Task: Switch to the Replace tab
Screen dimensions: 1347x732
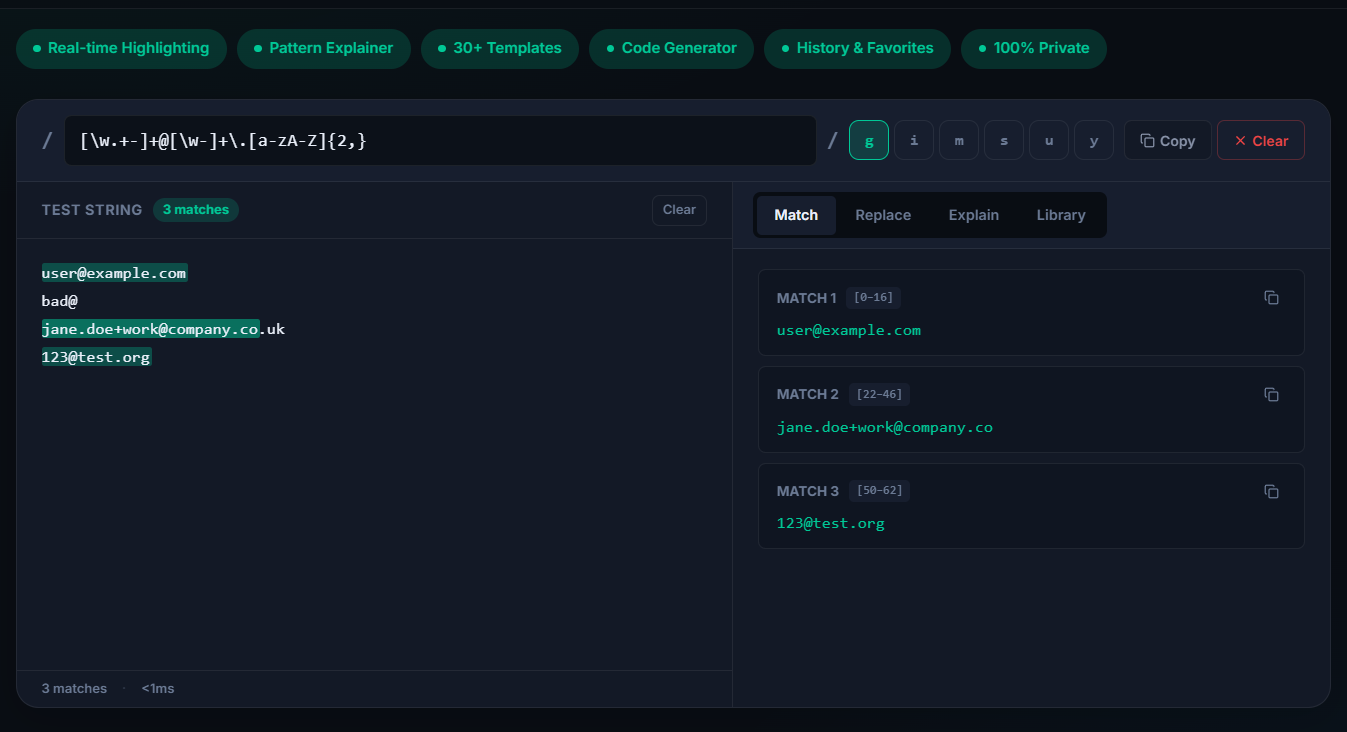Action: tap(883, 215)
